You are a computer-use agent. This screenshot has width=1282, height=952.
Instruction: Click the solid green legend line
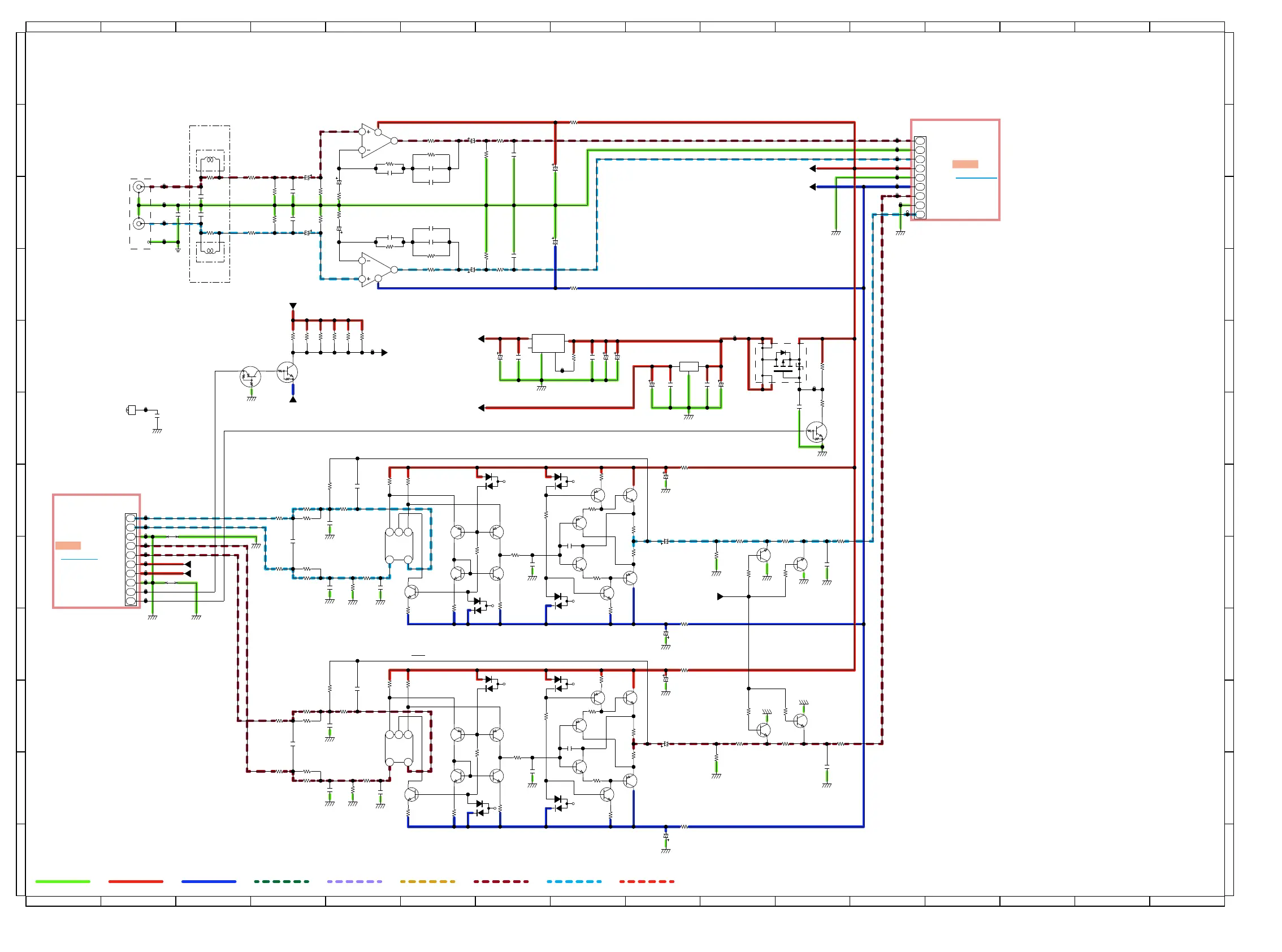(x=63, y=881)
